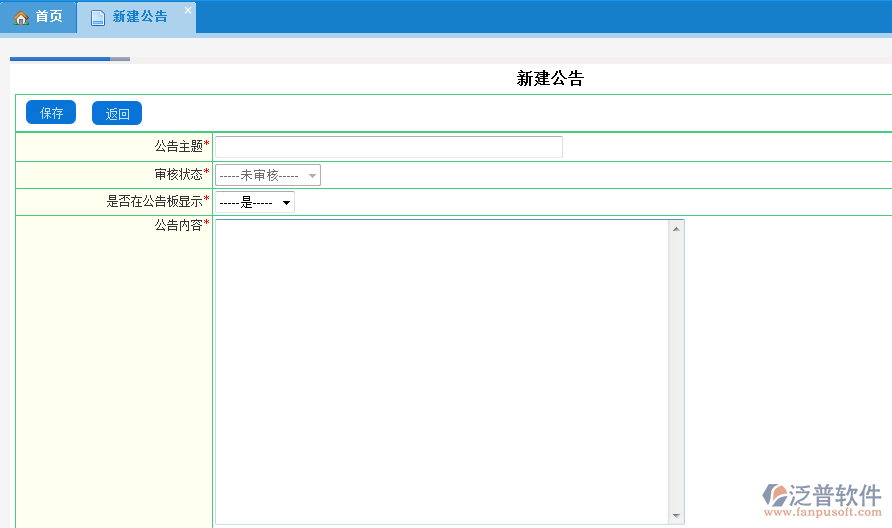The image size is (892, 528).
Task: Click the 公告主题 field label
Action: tap(179, 147)
